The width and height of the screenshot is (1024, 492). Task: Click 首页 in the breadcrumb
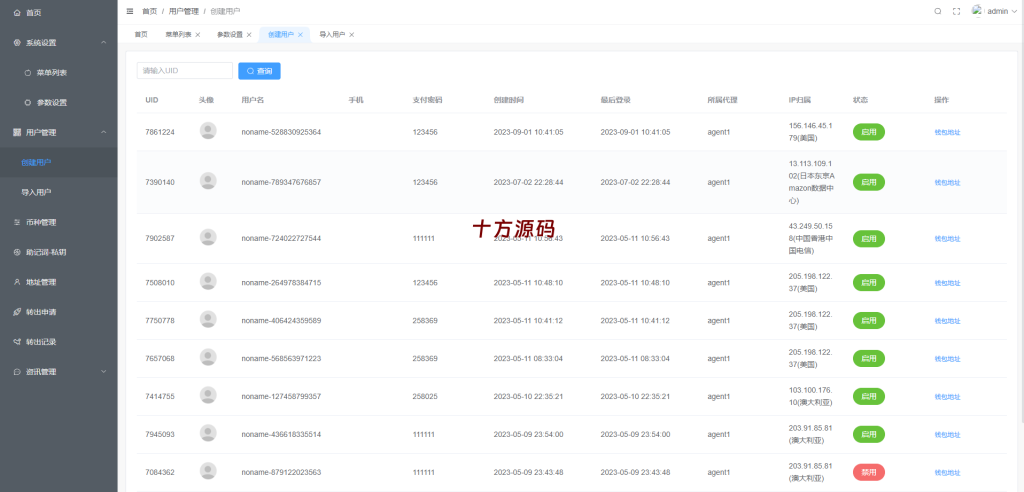[150, 11]
